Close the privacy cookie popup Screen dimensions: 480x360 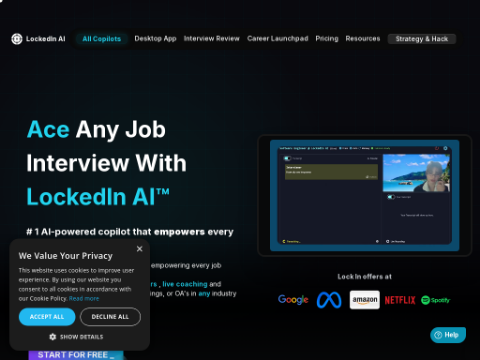click(x=140, y=249)
